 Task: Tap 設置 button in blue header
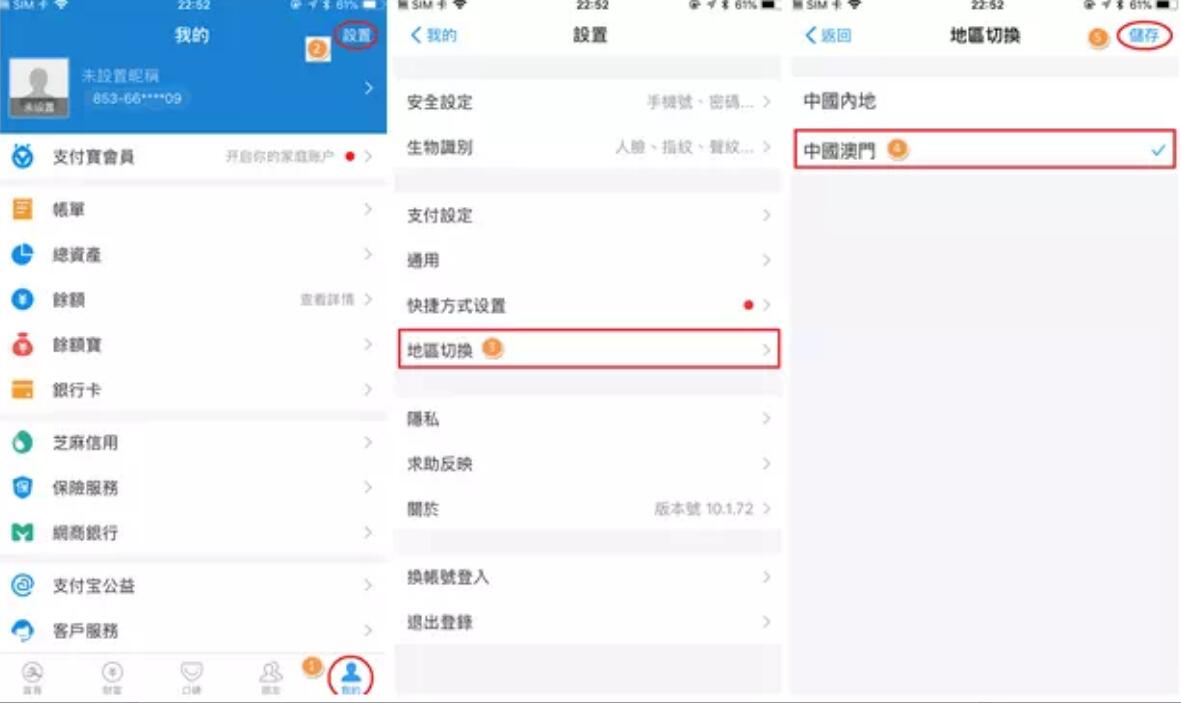(356, 35)
